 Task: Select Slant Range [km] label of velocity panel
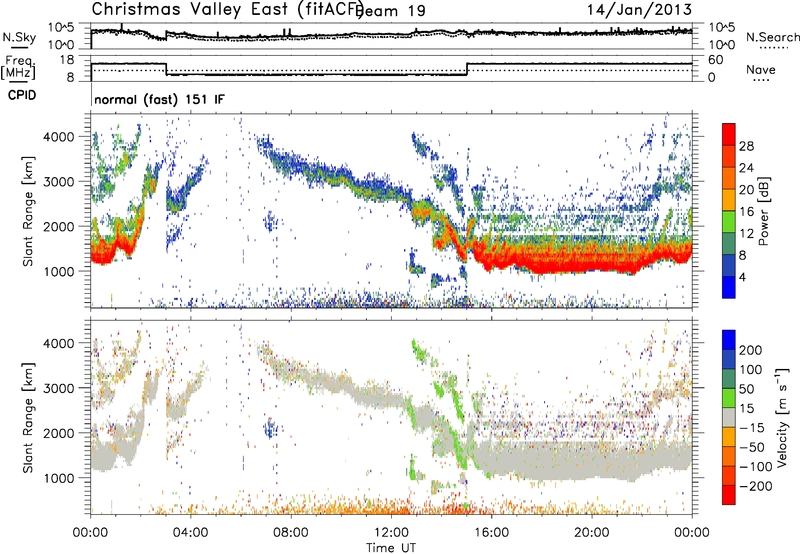tap(28, 417)
